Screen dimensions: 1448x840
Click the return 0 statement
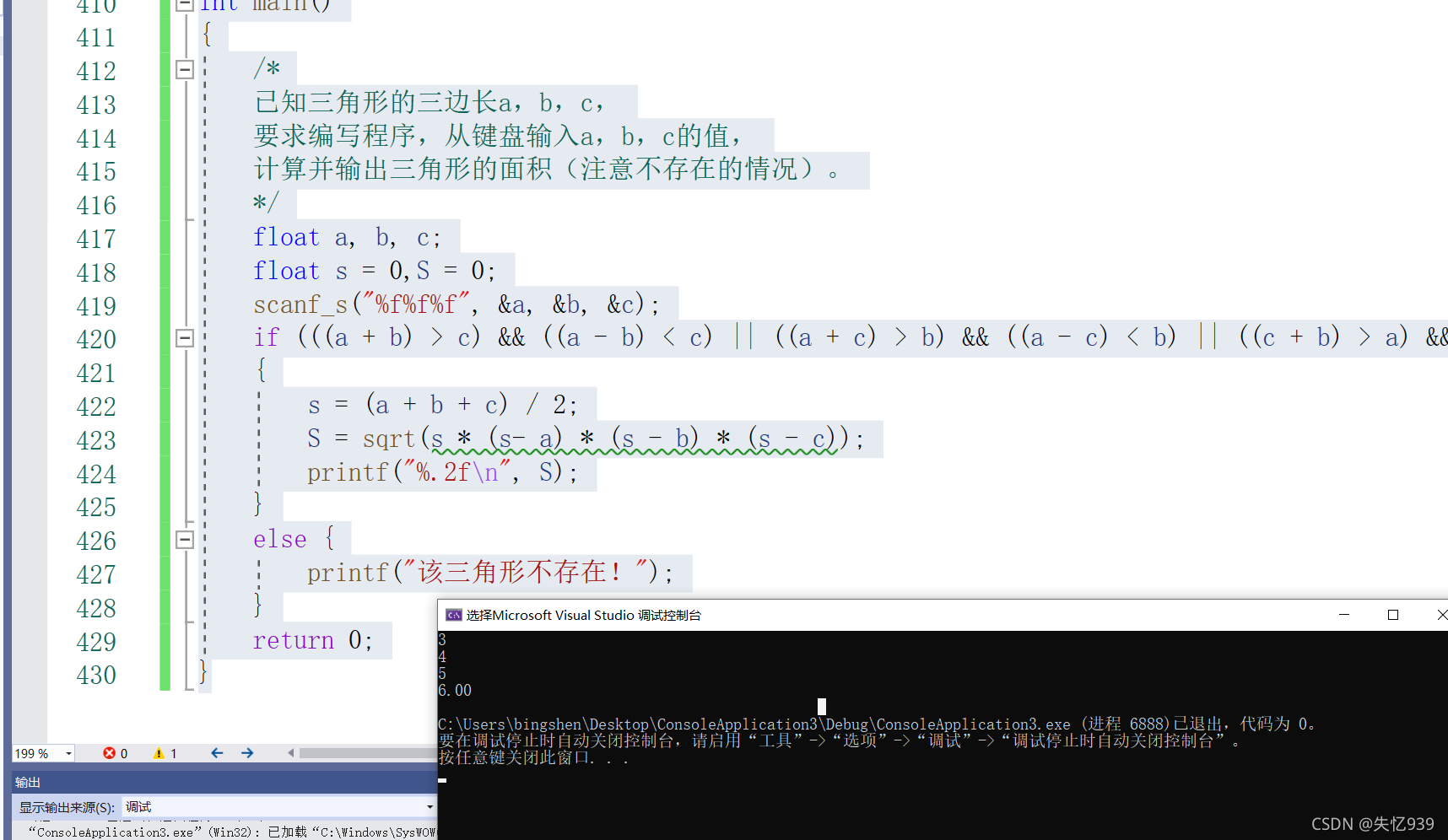(x=312, y=640)
